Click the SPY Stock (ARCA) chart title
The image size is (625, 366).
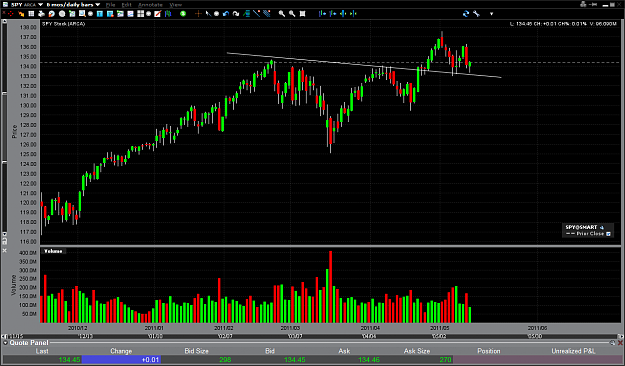coord(64,24)
